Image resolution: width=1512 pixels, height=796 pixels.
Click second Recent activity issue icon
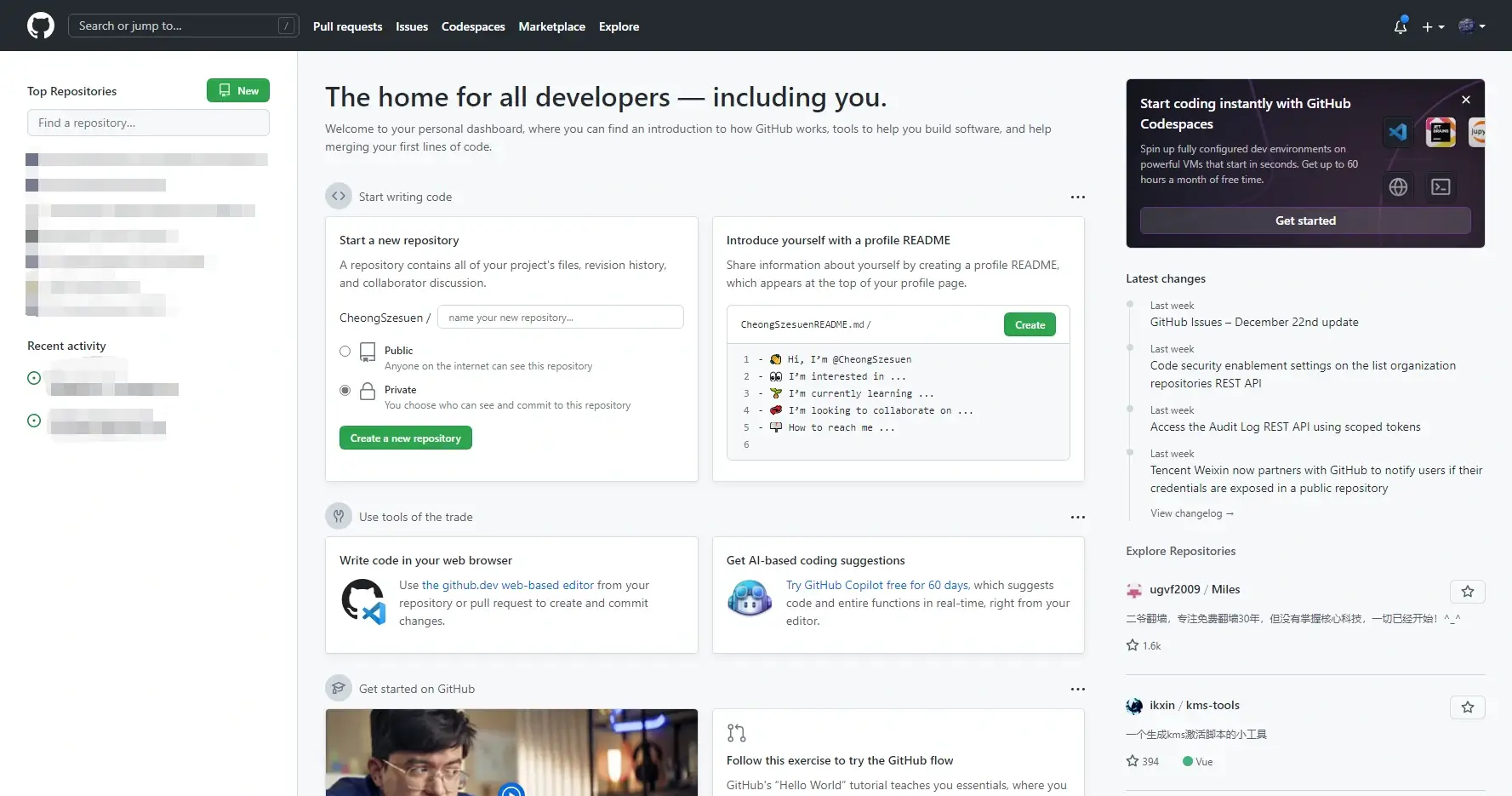[34, 421]
